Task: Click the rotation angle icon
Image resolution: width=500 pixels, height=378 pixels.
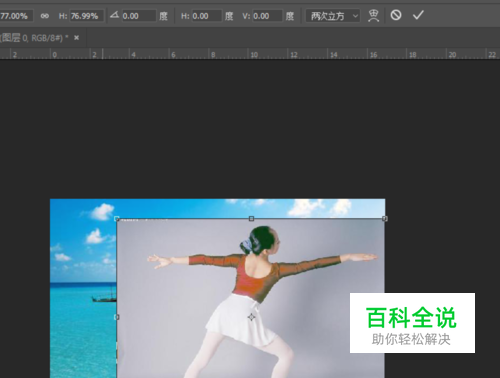Action: tap(114, 15)
